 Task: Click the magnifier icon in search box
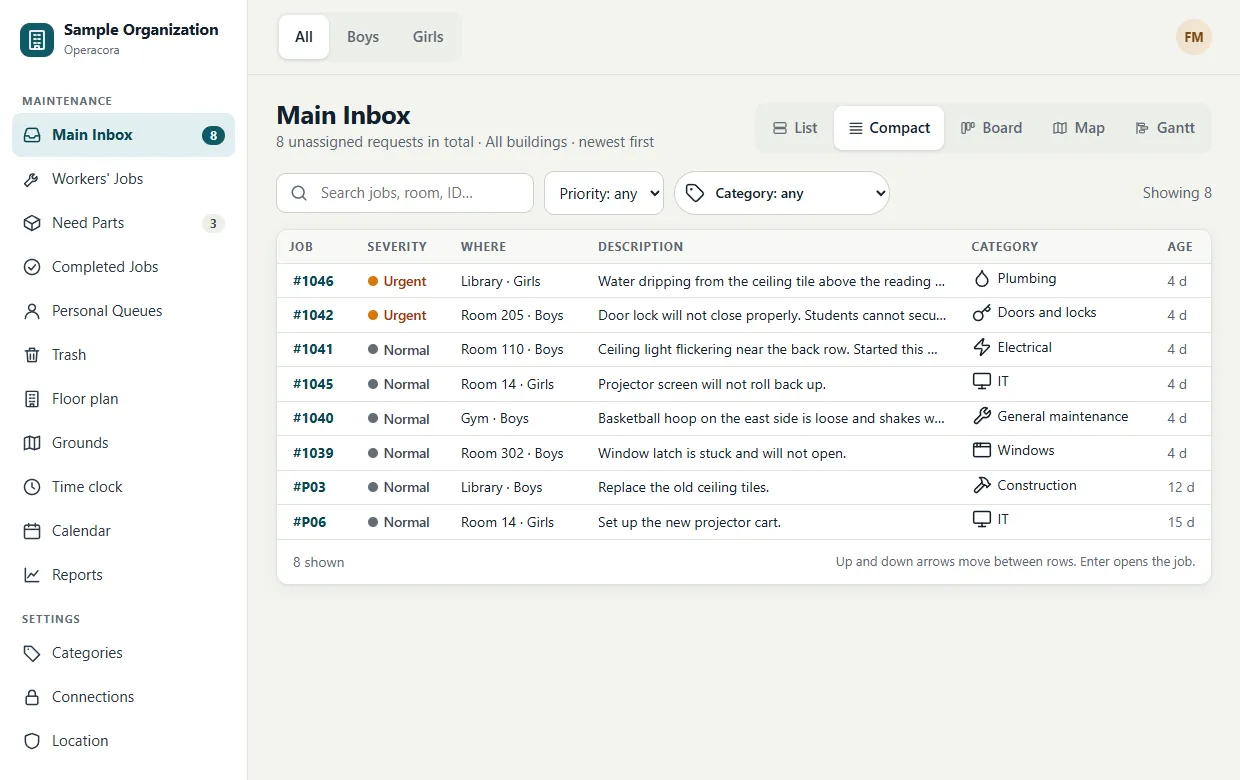[x=298, y=193]
